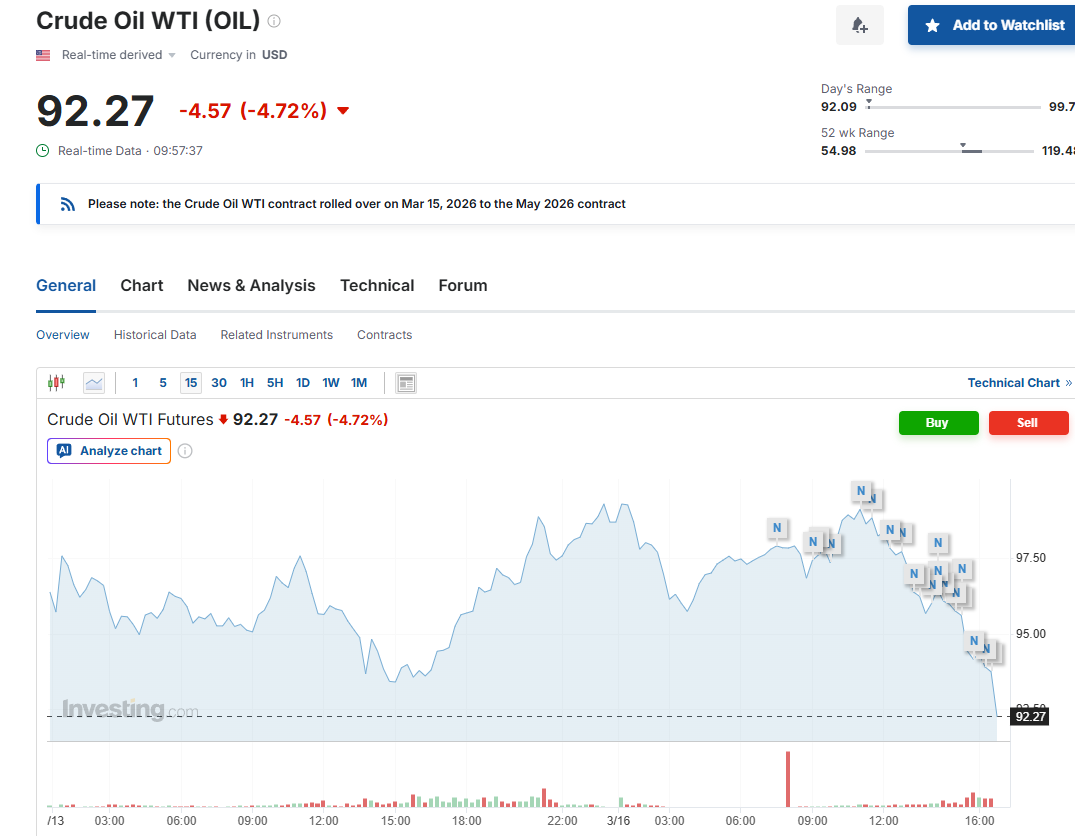
Task: Switch to candlestick chart type
Action: pos(56,383)
